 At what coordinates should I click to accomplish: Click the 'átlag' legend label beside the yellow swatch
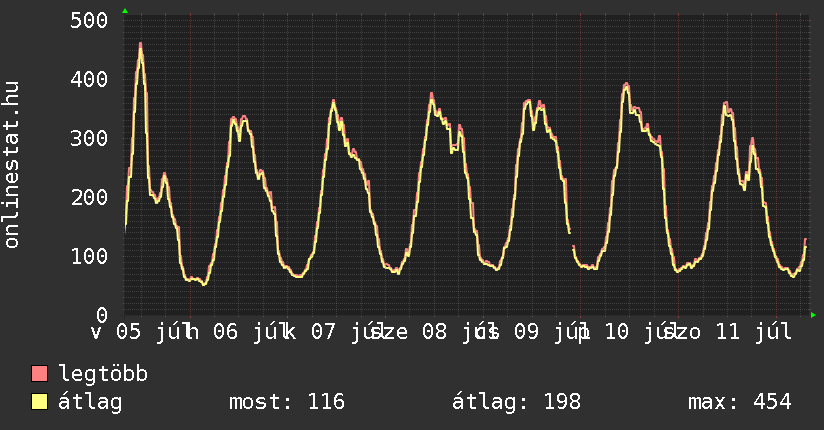click(x=90, y=402)
